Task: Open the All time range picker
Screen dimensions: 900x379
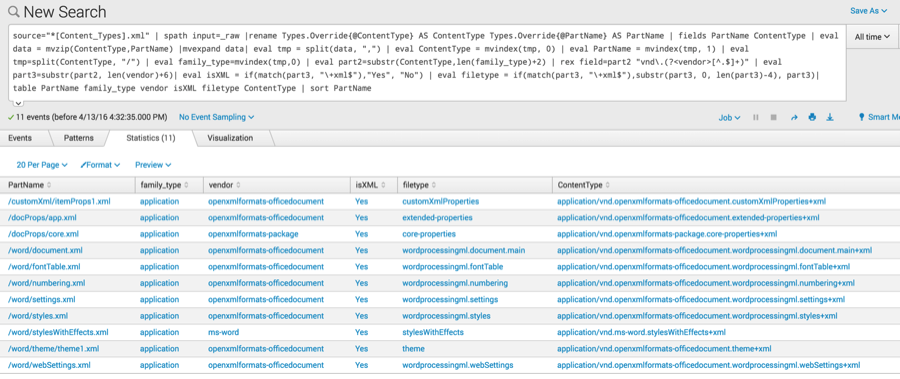Action: pos(872,37)
